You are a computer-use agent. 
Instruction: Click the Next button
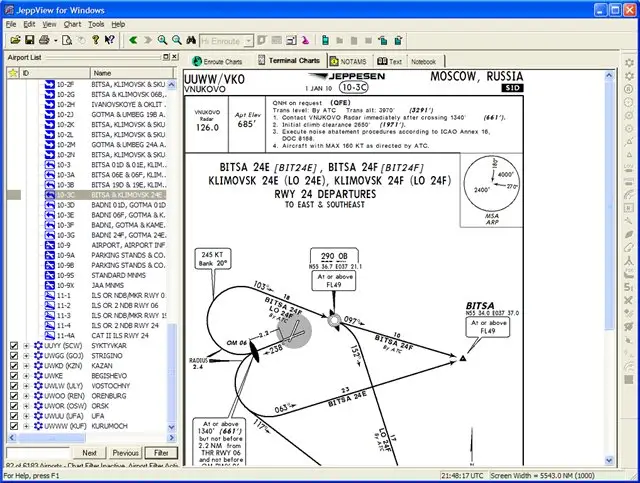[89, 453]
